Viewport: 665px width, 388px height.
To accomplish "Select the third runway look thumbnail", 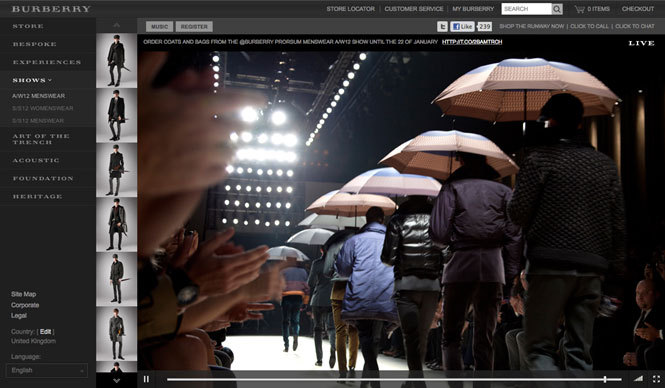I will (x=117, y=170).
